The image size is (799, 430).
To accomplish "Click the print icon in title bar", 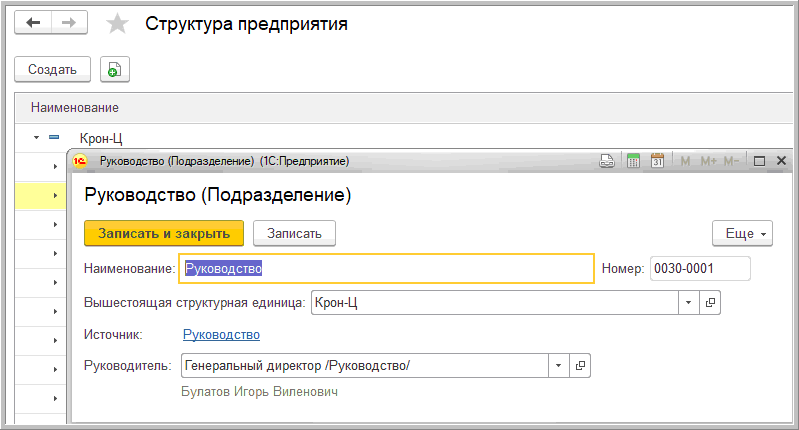I will [x=606, y=161].
